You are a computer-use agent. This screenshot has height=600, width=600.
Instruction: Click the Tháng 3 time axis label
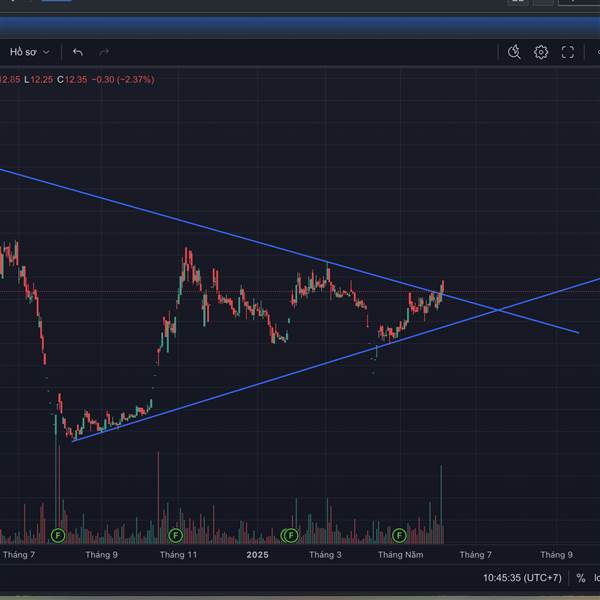pyautogui.click(x=325, y=555)
